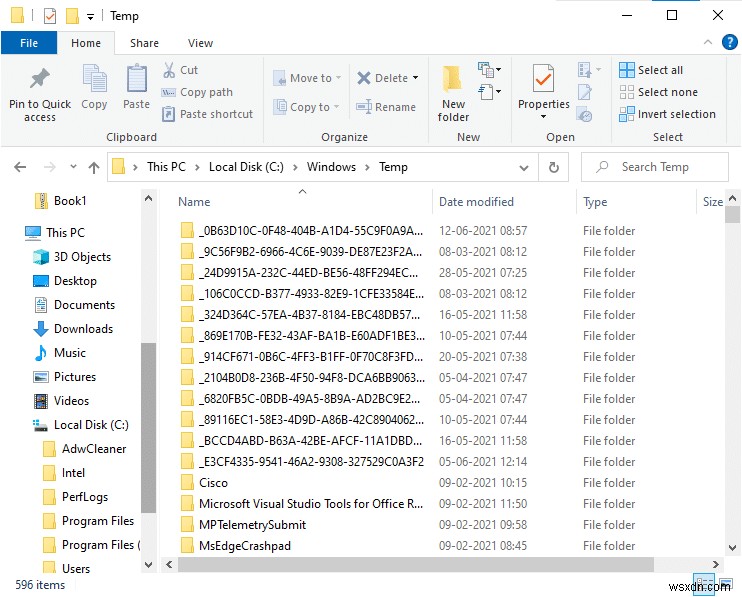
Task: Click the Copy icon in Clipboard group
Action: [x=94, y=78]
